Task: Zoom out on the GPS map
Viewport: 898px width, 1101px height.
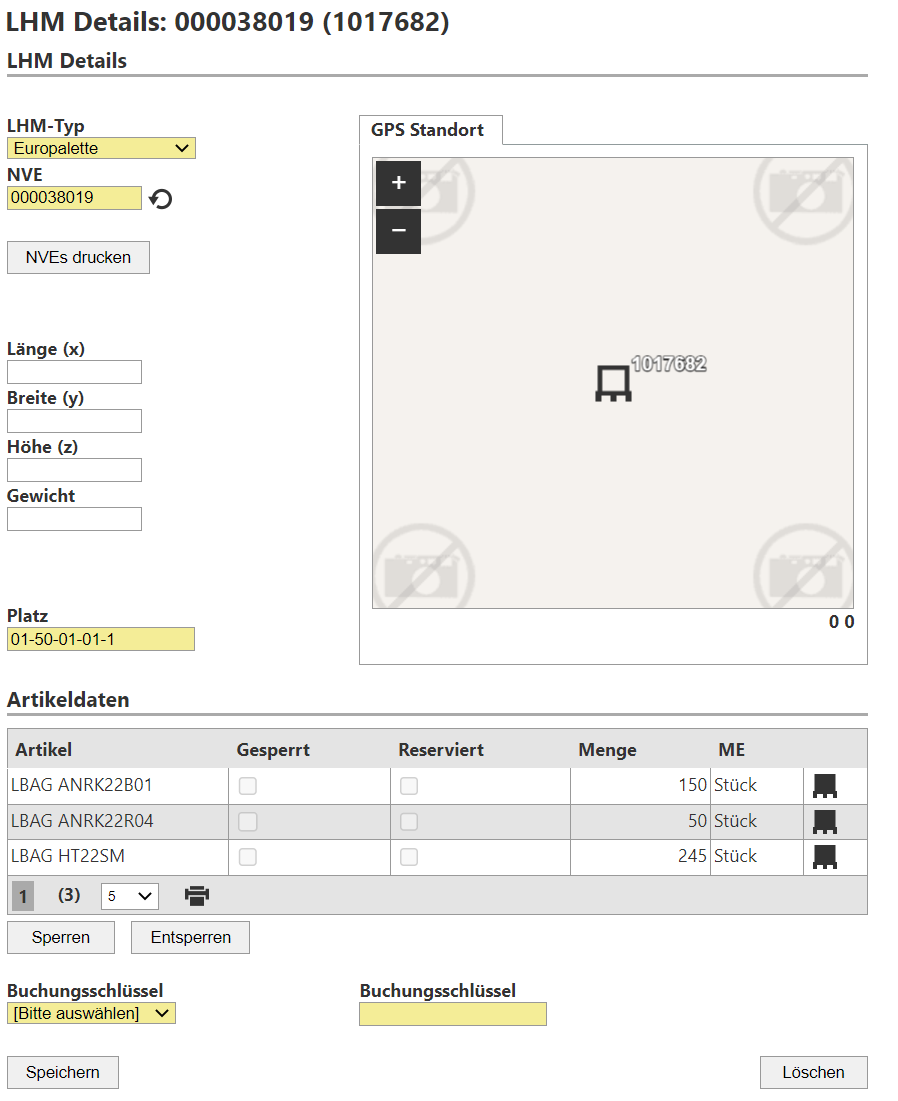Action: coord(398,231)
